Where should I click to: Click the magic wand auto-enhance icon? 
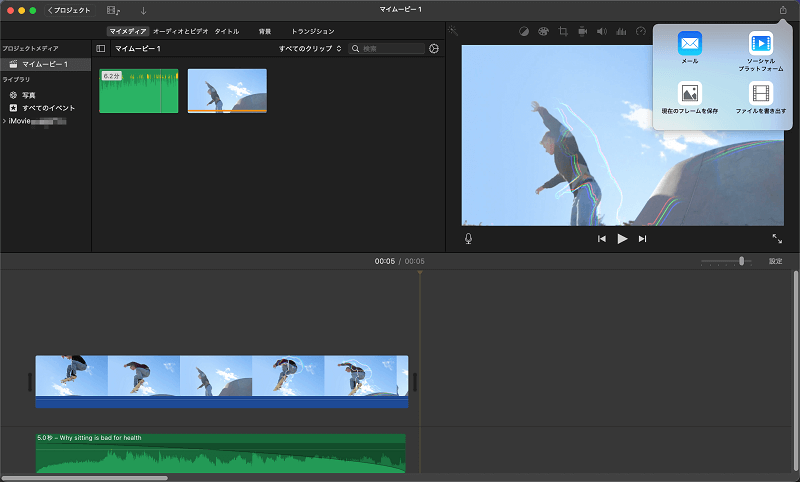tap(453, 31)
